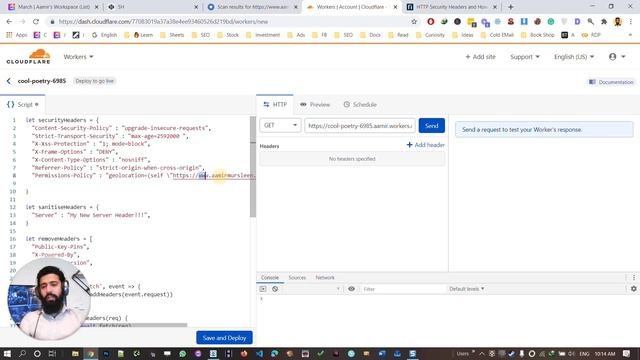Open the Sources devtools tab

coord(297,278)
